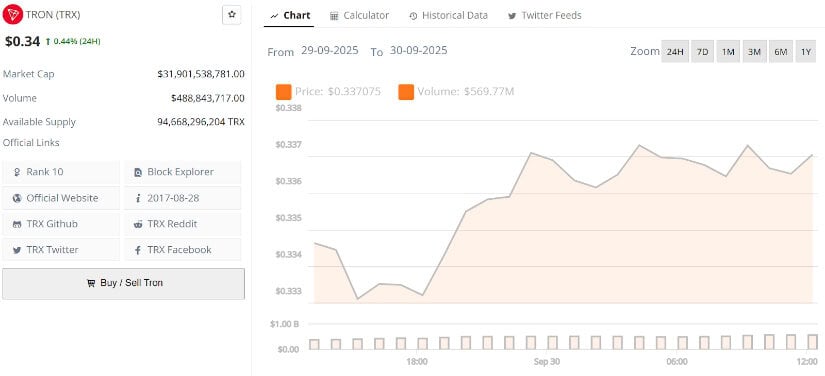Image resolution: width=825 pixels, height=376 pixels.
Task: Select the Available Supply value 94,668,296,204 TRX
Action: (x=201, y=122)
